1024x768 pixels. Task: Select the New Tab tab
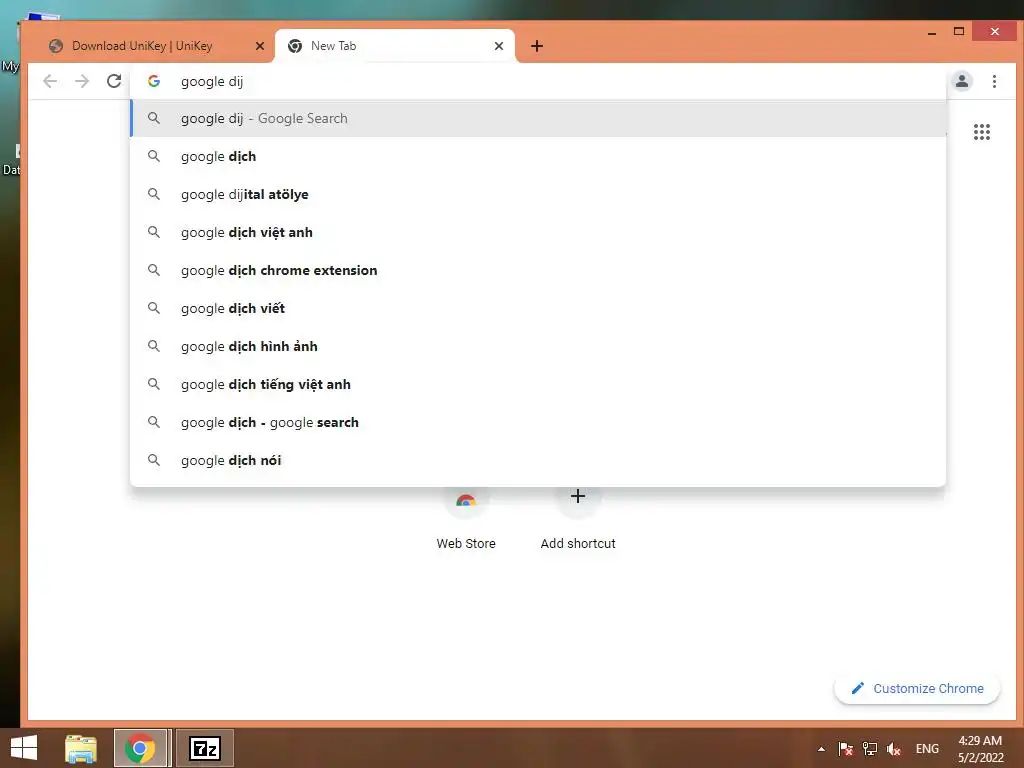click(385, 46)
